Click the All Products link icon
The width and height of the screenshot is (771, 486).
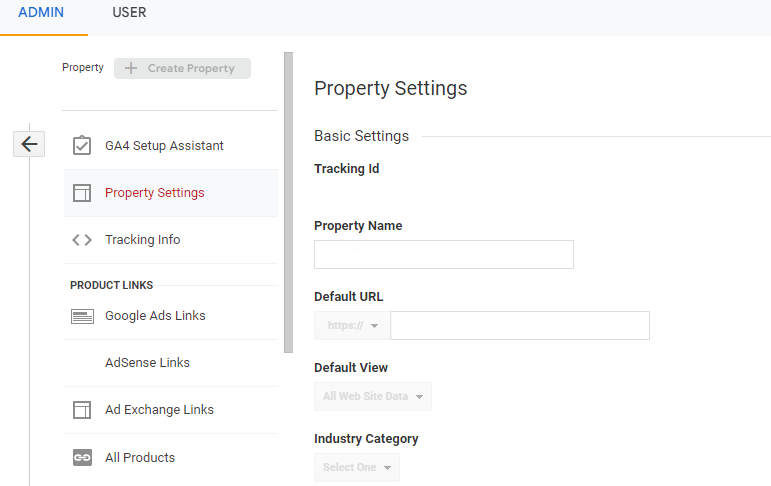pyautogui.click(x=82, y=458)
